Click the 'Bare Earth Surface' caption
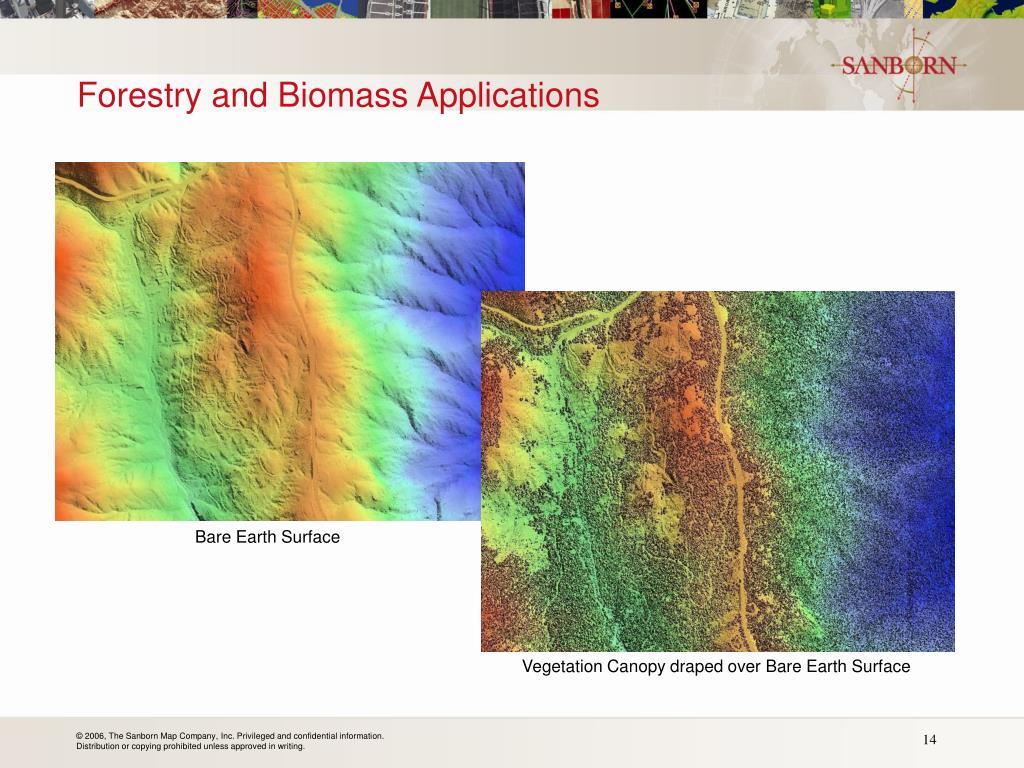 (267, 537)
